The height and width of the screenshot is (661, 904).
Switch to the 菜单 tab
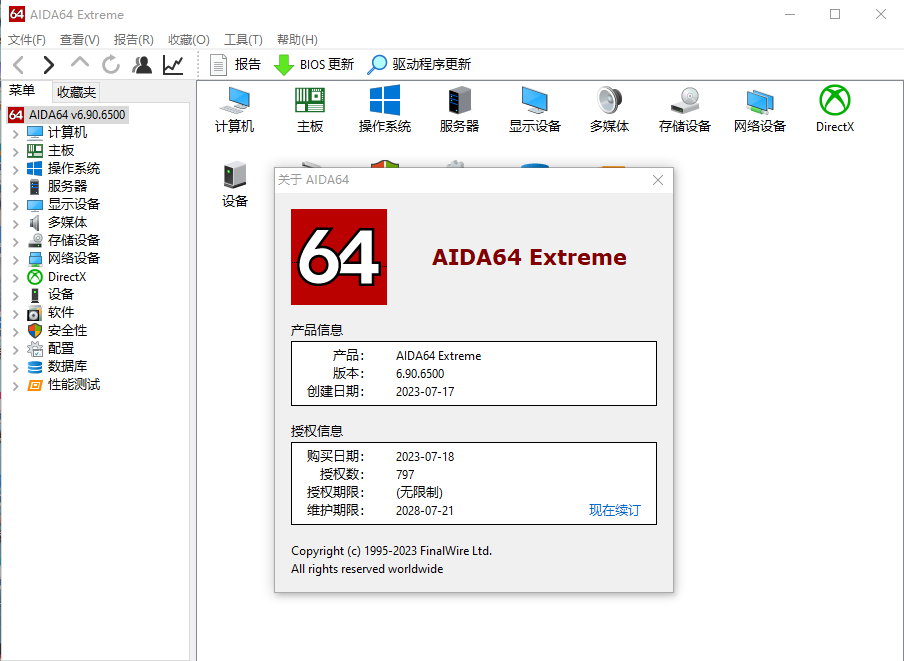tap(22, 90)
